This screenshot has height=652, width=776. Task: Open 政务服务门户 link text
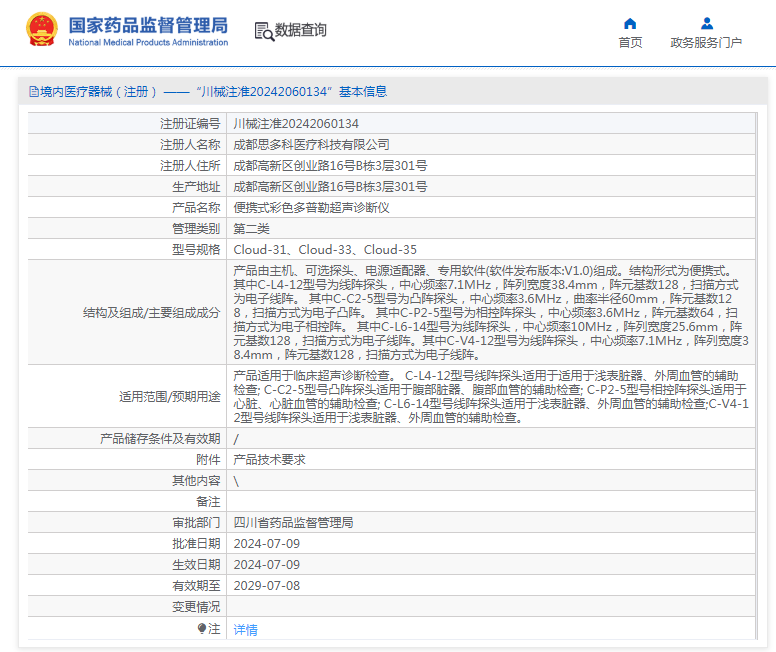706,43
